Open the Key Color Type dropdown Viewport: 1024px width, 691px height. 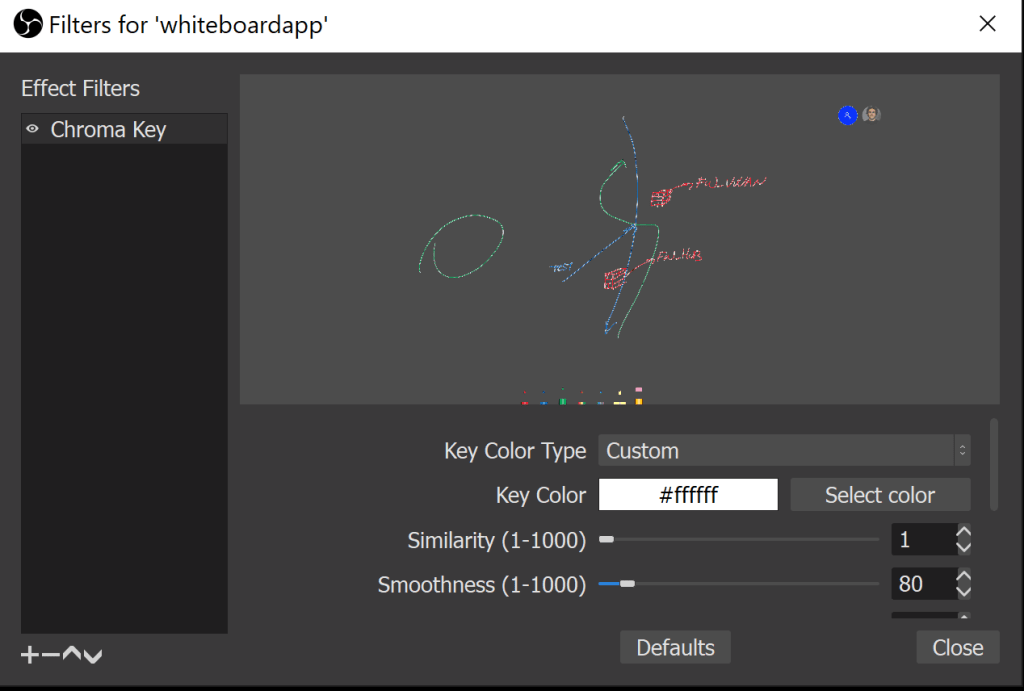tap(784, 451)
